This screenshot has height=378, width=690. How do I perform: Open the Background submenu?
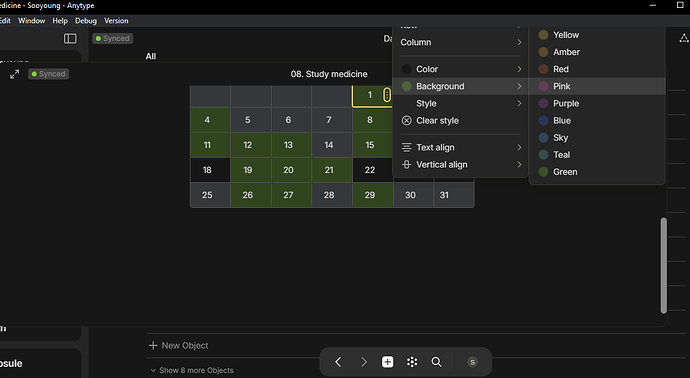point(460,86)
